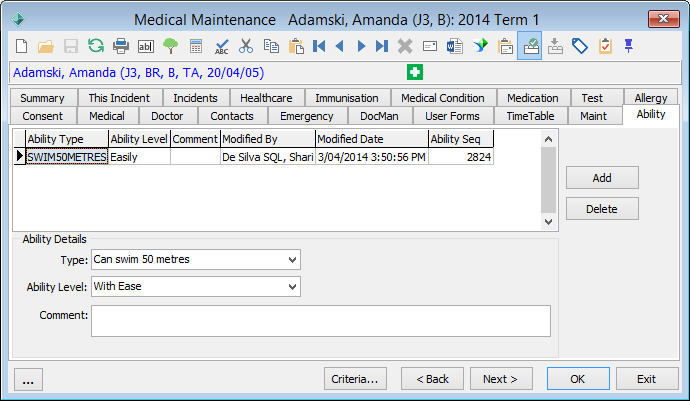Switch to the Consent tab

43,116
